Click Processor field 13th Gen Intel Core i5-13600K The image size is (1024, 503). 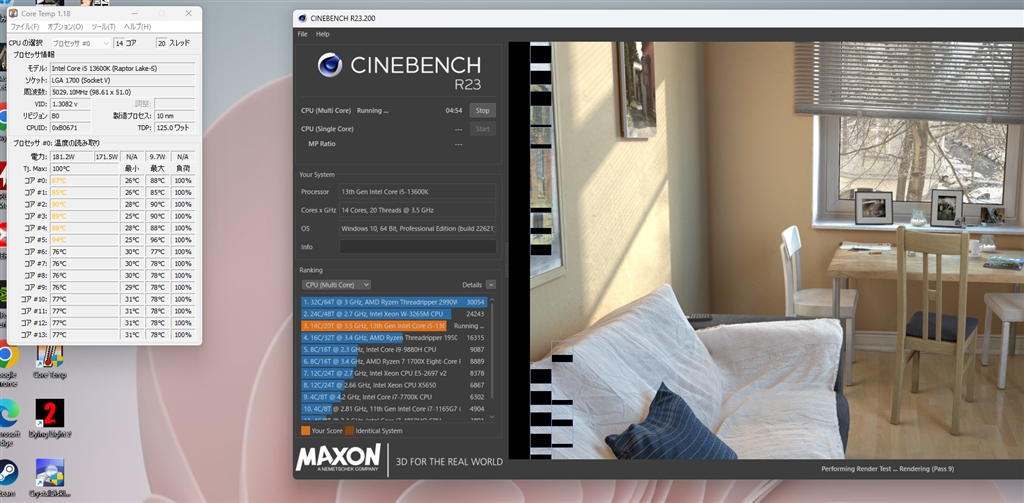(417, 192)
